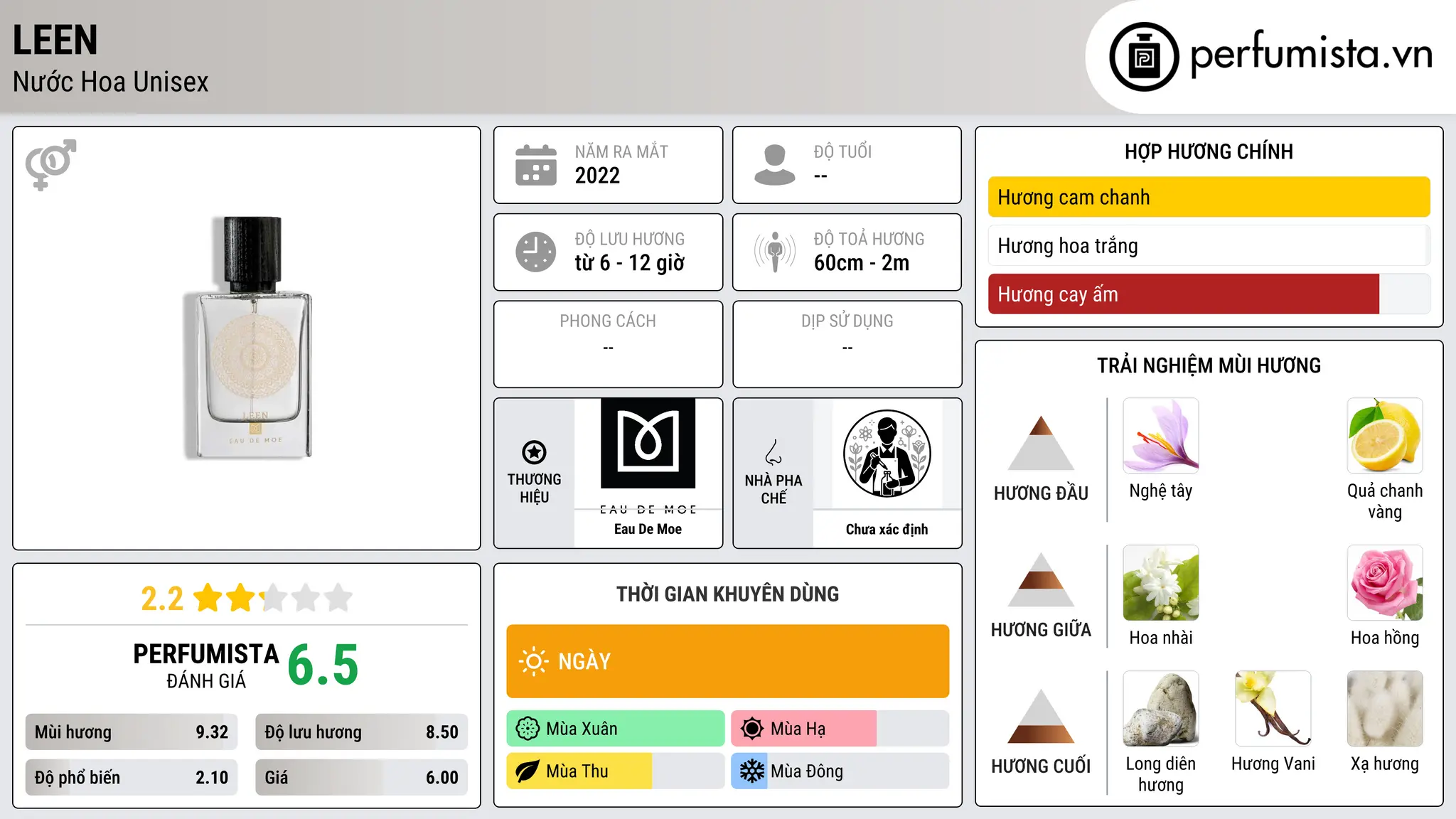Click the LEEN perfume title
The width and height of the screenshot is (1456, 819).
point(55,40)
